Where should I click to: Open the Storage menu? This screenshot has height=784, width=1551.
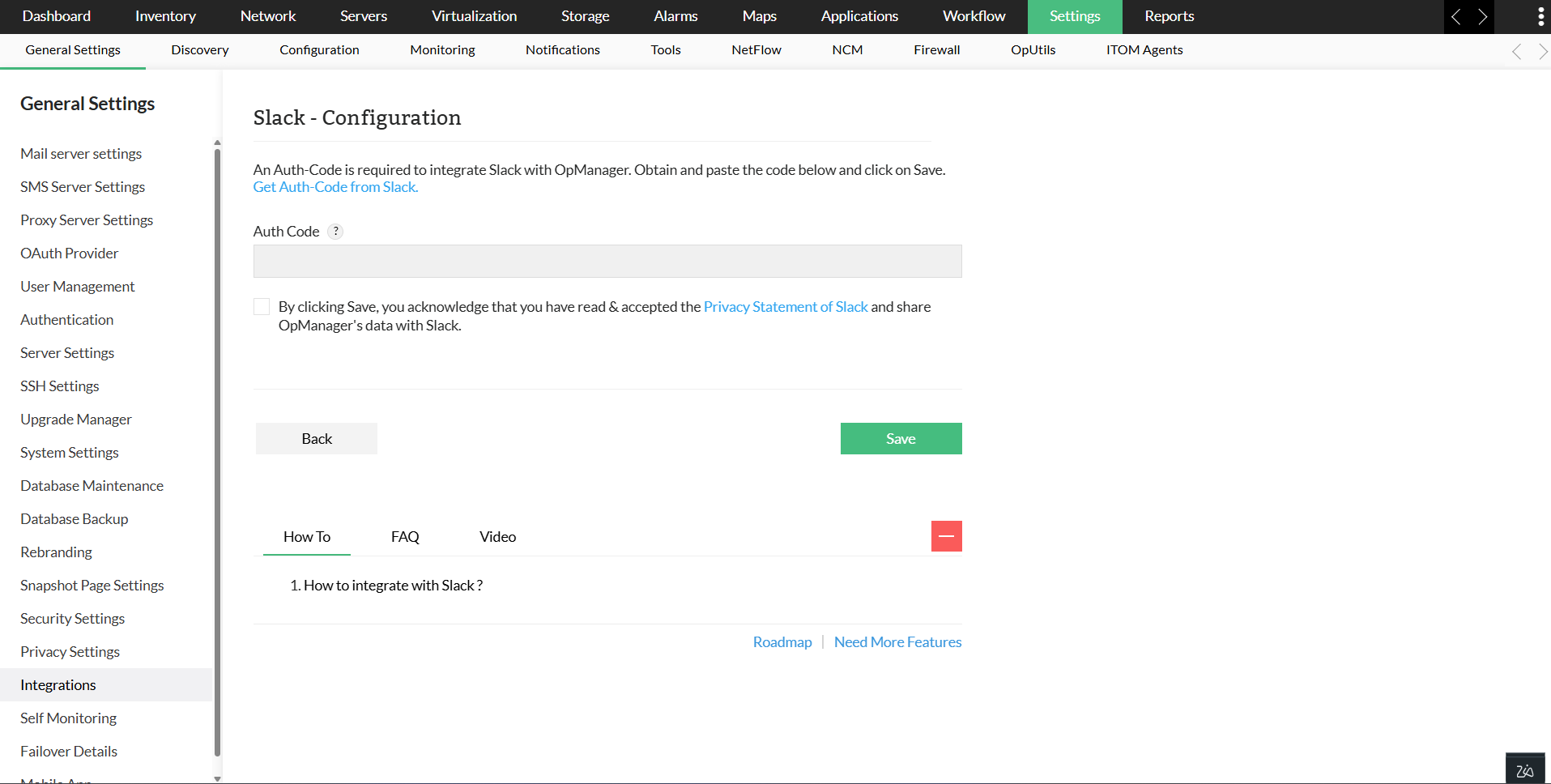click(586, 16)
